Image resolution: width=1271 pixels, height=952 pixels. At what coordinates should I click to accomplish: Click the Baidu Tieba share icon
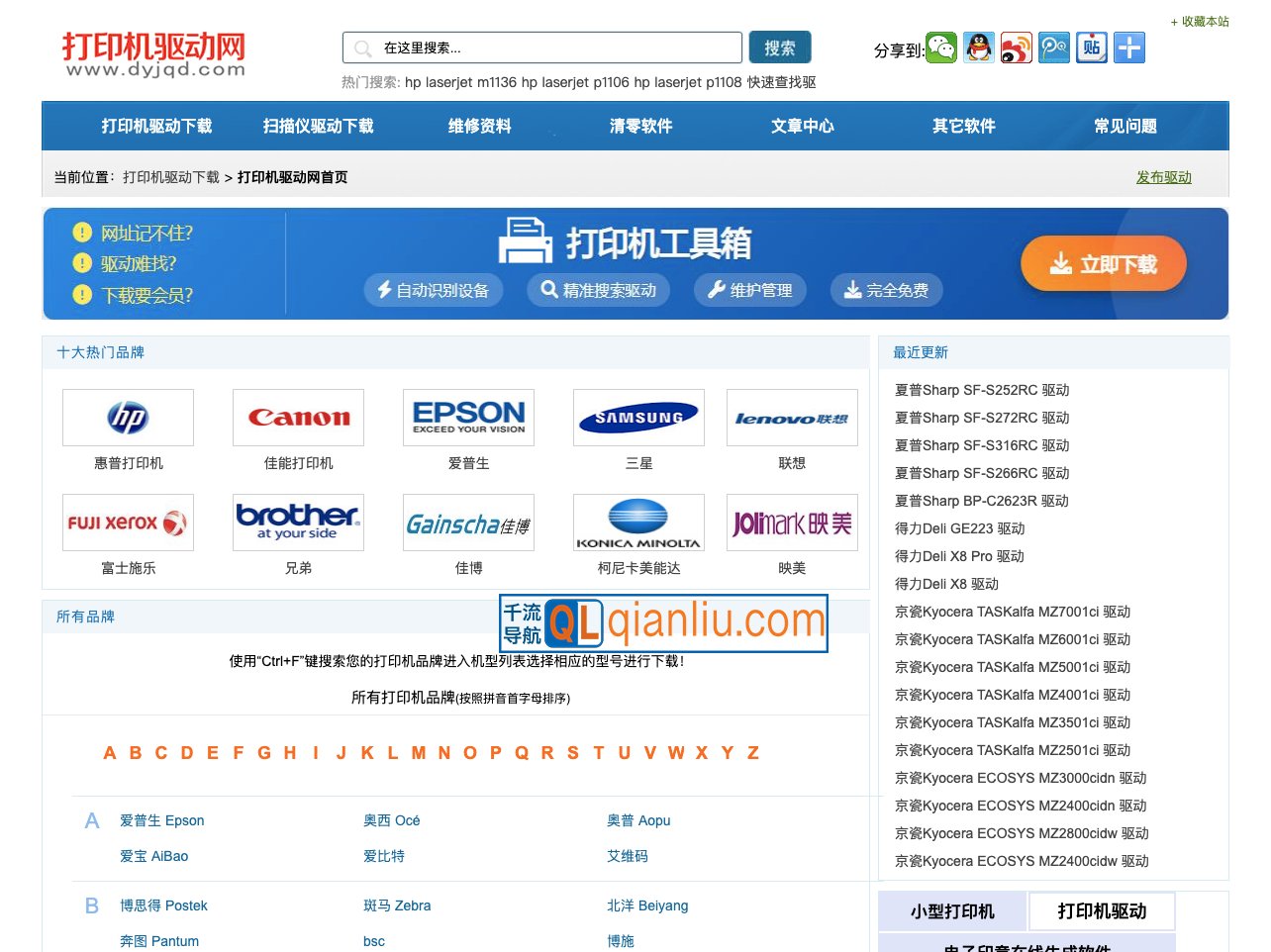point(1091,47)
